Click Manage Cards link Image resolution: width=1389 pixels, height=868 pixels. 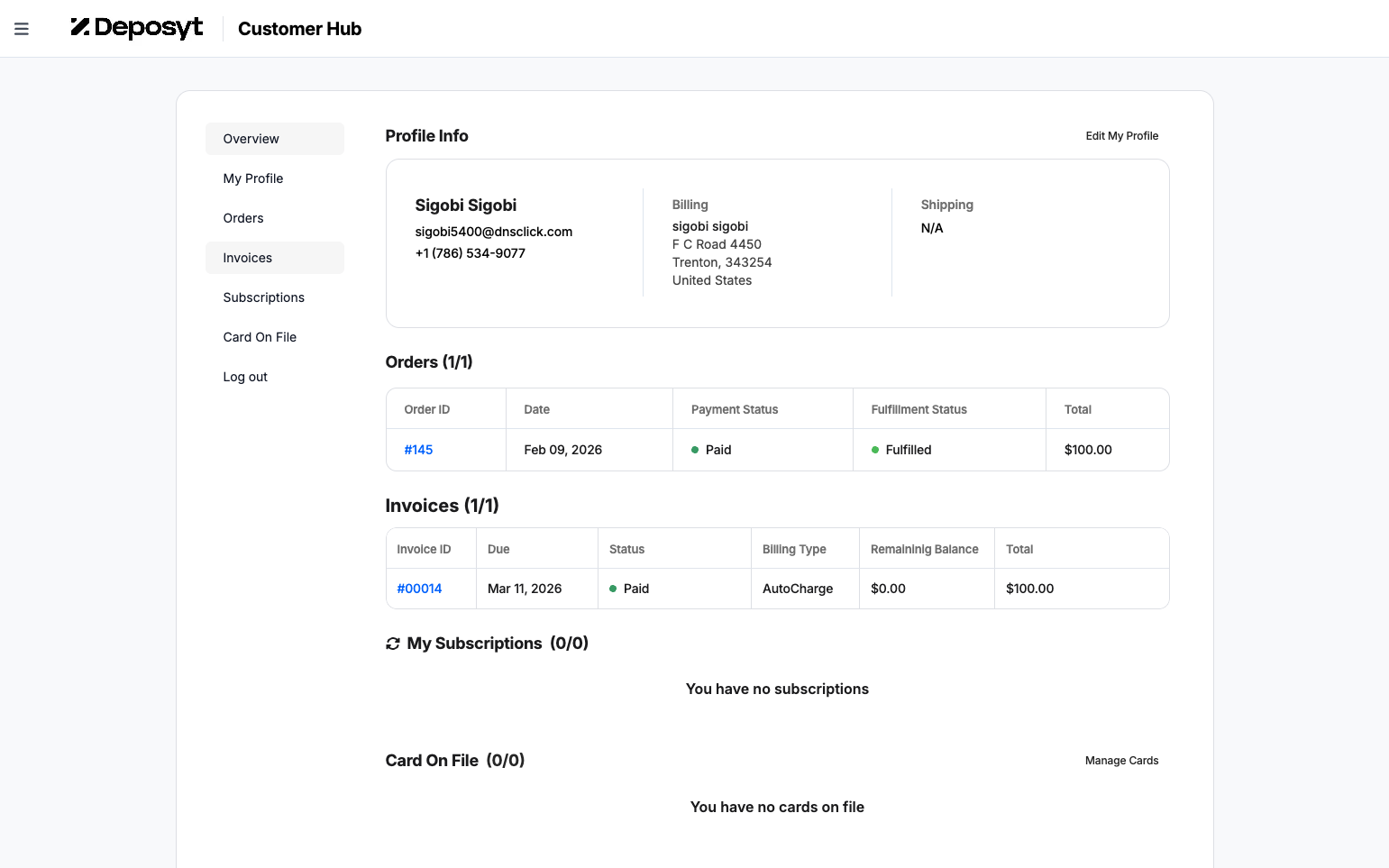point(1122,761)
